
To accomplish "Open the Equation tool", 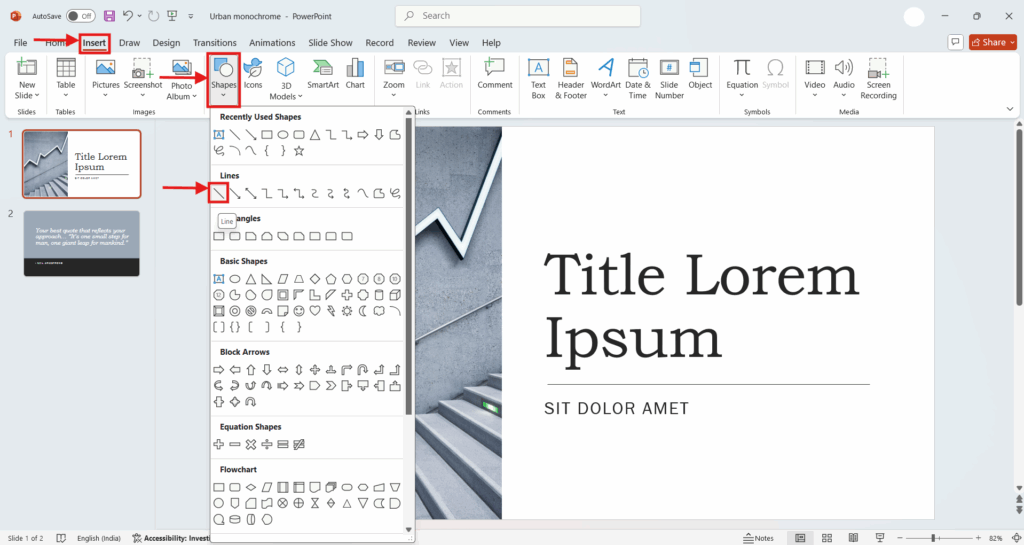I will click(x=742, y=74).
